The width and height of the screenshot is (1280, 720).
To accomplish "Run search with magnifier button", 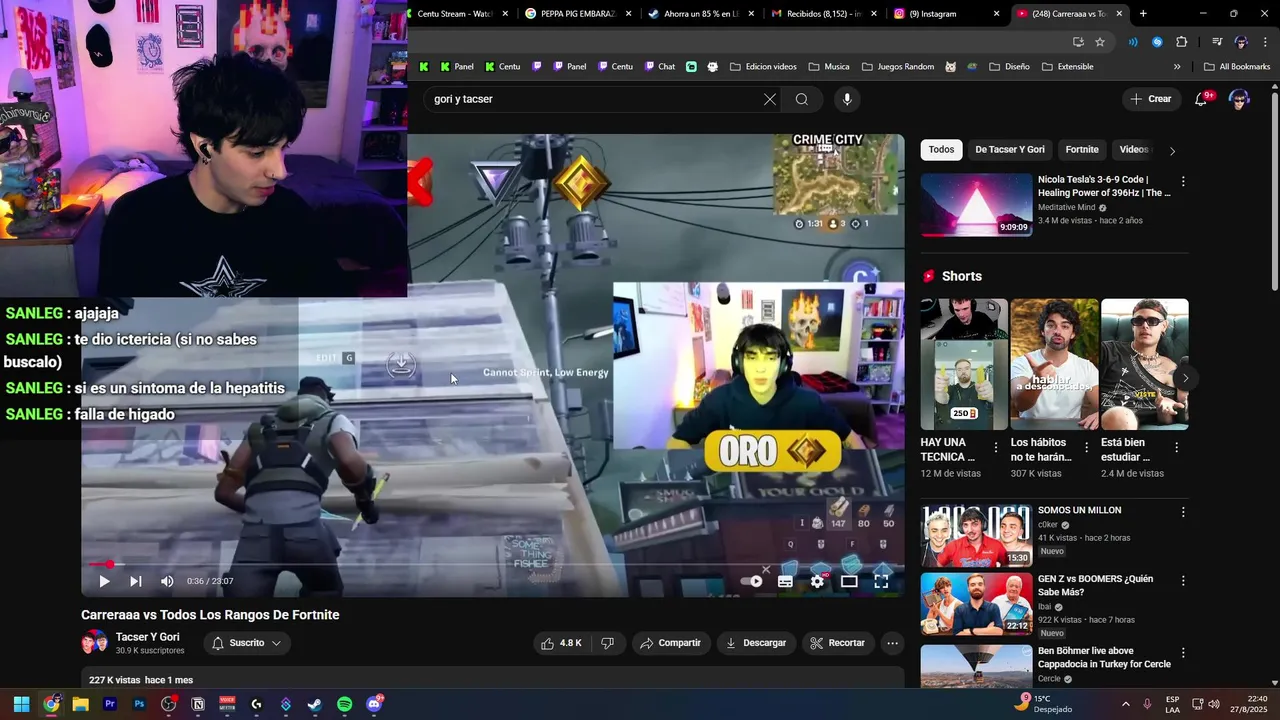I will click(802, 99).
